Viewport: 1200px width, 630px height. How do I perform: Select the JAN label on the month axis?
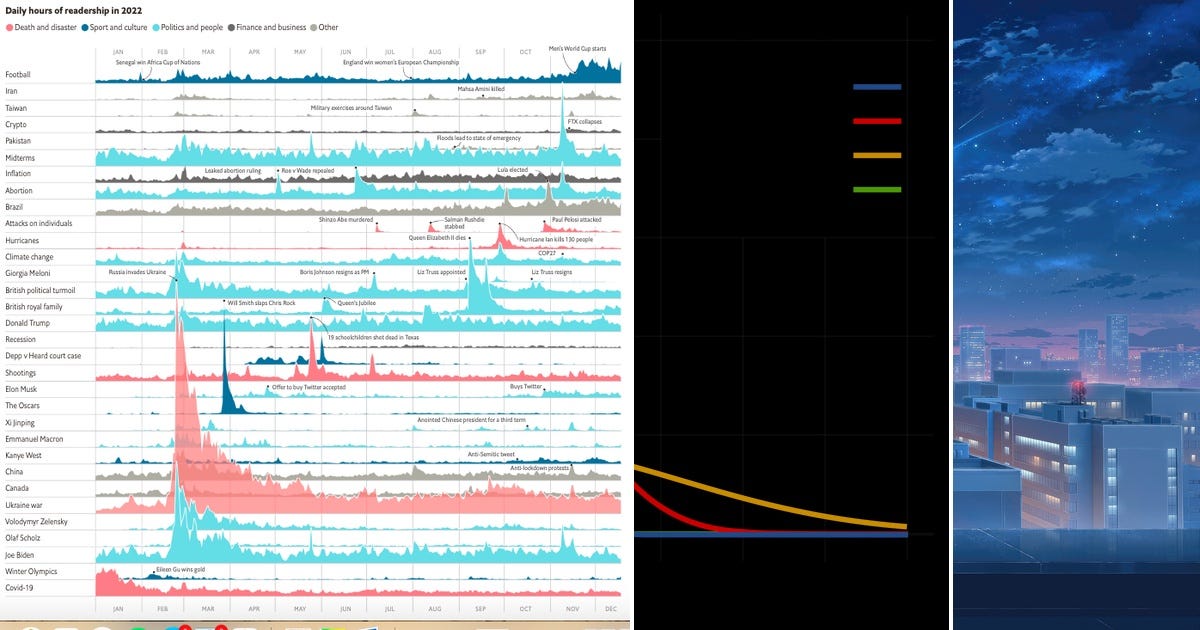pyautogui.click(x=117, y=607)
